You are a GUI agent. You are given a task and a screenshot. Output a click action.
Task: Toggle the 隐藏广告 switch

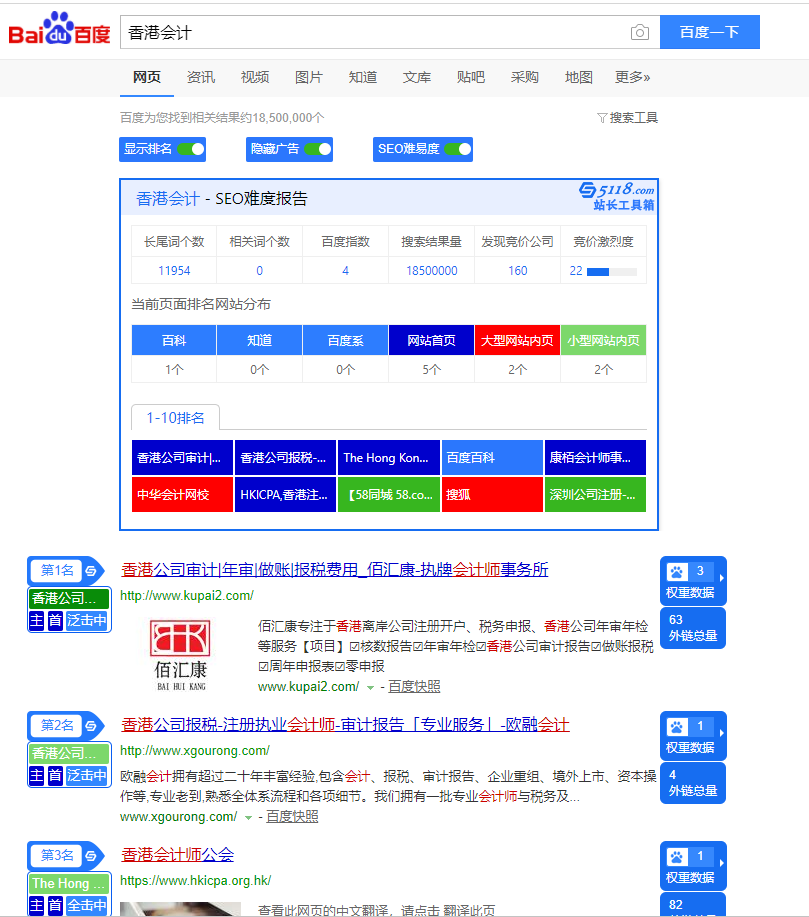click(x=318, y=149)
